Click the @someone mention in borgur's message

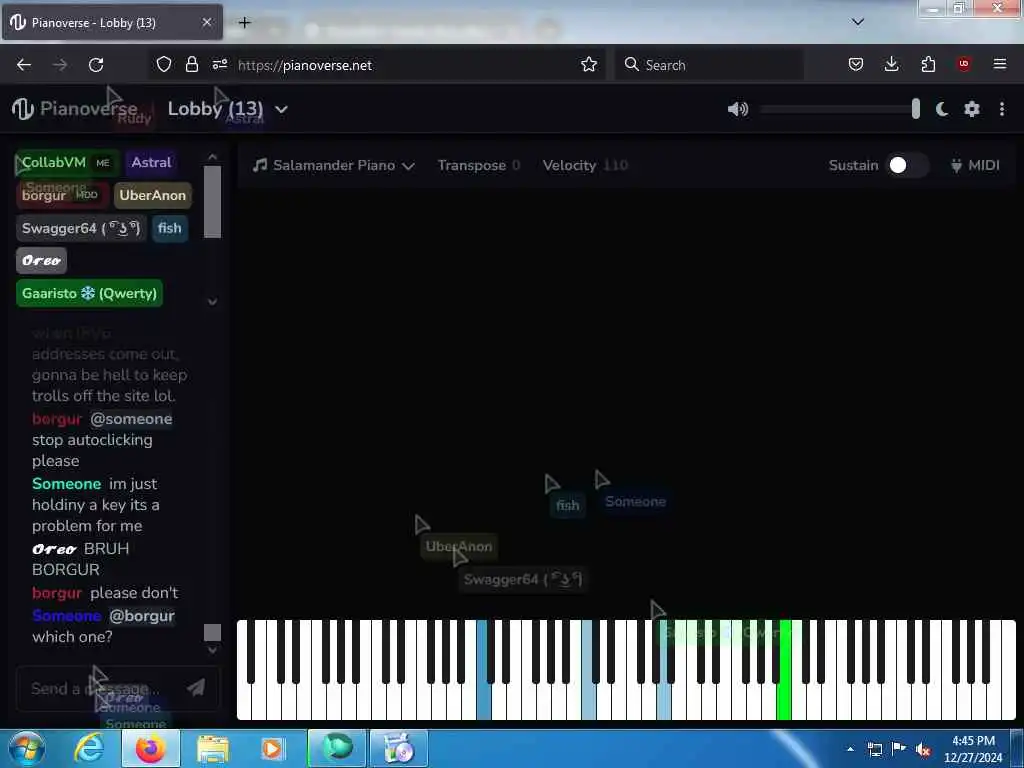131,419
